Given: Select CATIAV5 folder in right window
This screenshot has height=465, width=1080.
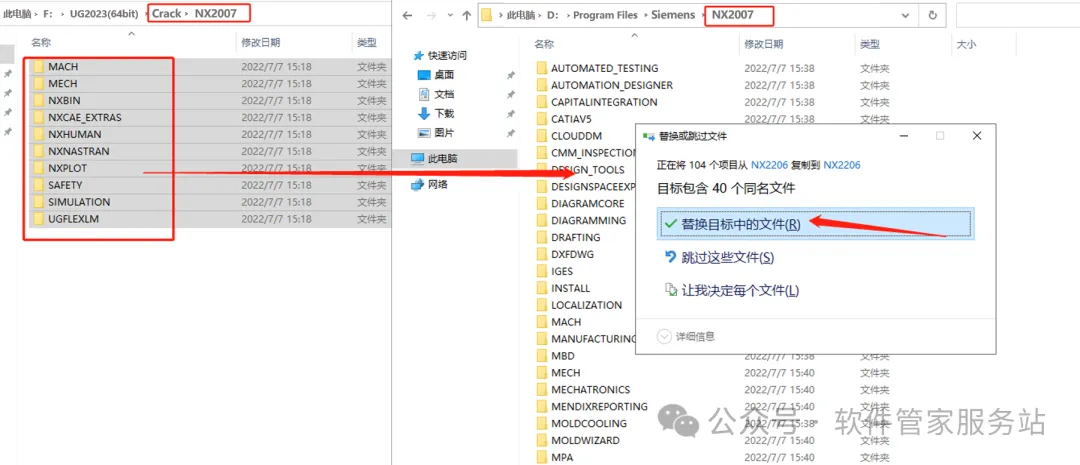Looking at the screenshot, I should coord(571,118).
